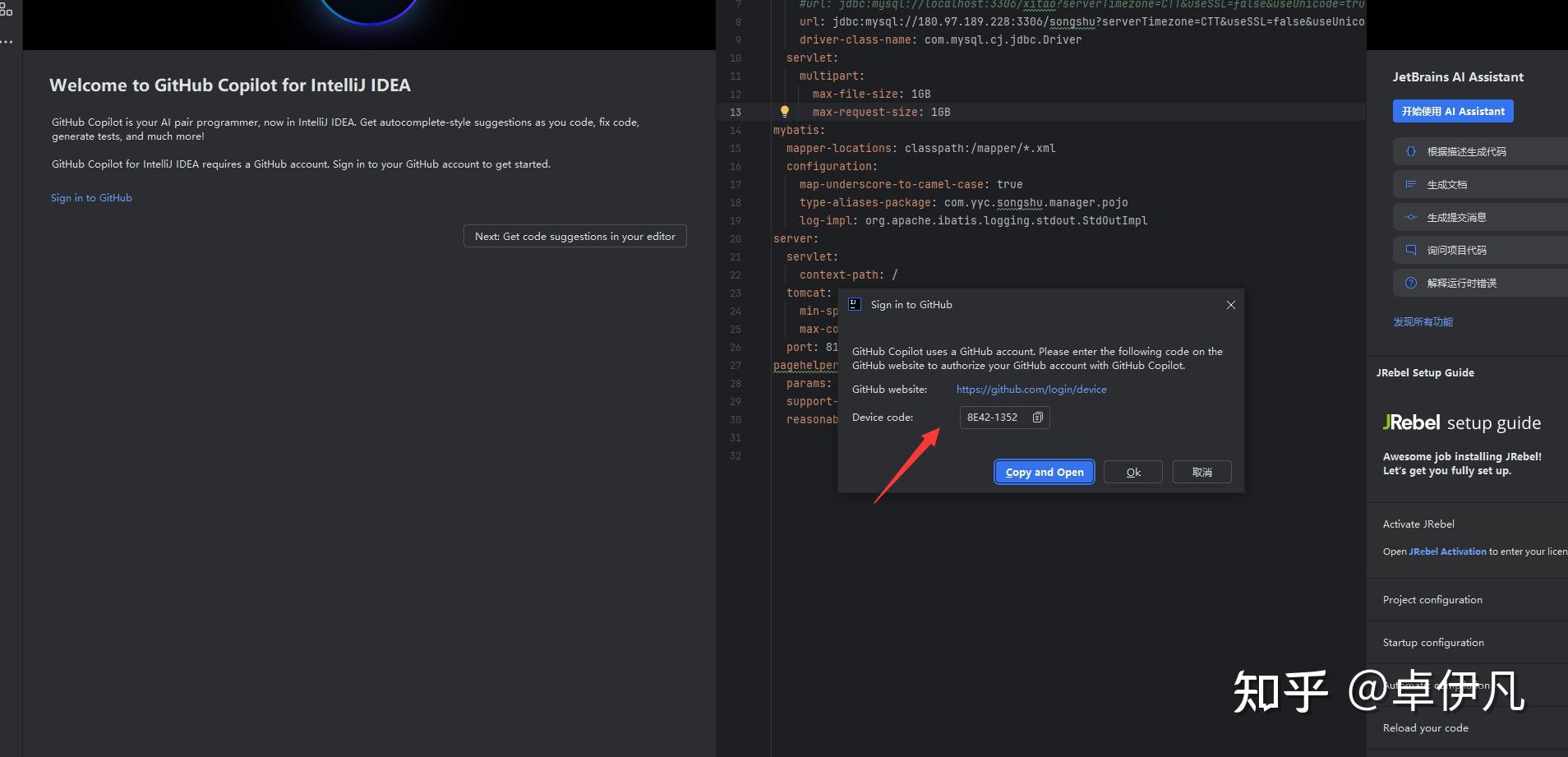Click the Sign in to GitHub link
Screen dimensions: 1568x757
(91, 197)
